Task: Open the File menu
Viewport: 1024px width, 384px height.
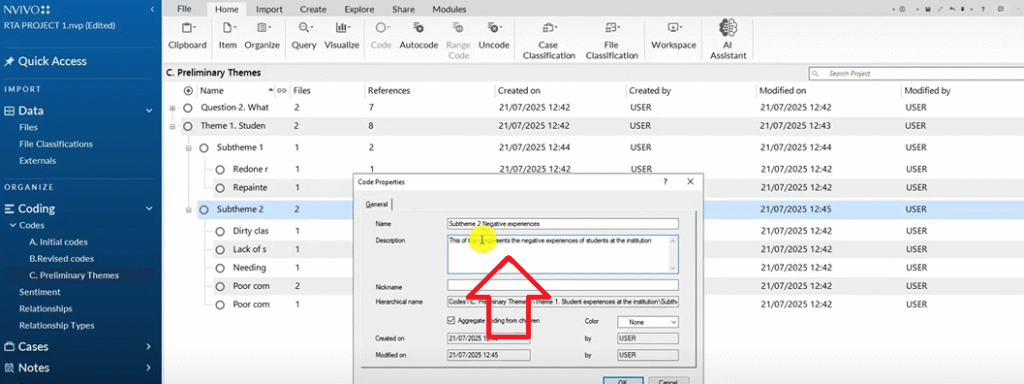Action: (x=184, y=10)
